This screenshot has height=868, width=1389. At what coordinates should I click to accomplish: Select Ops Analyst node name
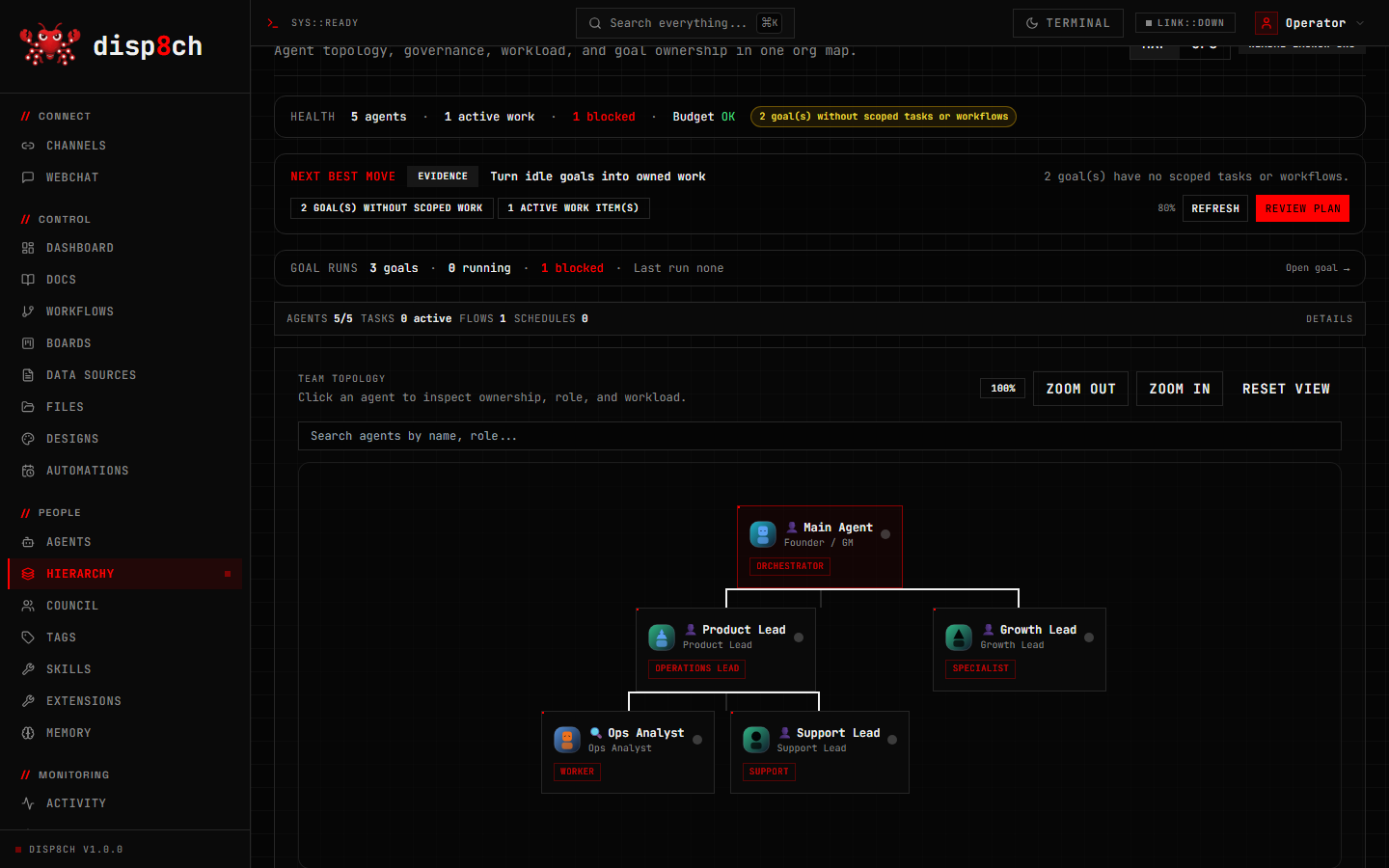tap(645, 733)
